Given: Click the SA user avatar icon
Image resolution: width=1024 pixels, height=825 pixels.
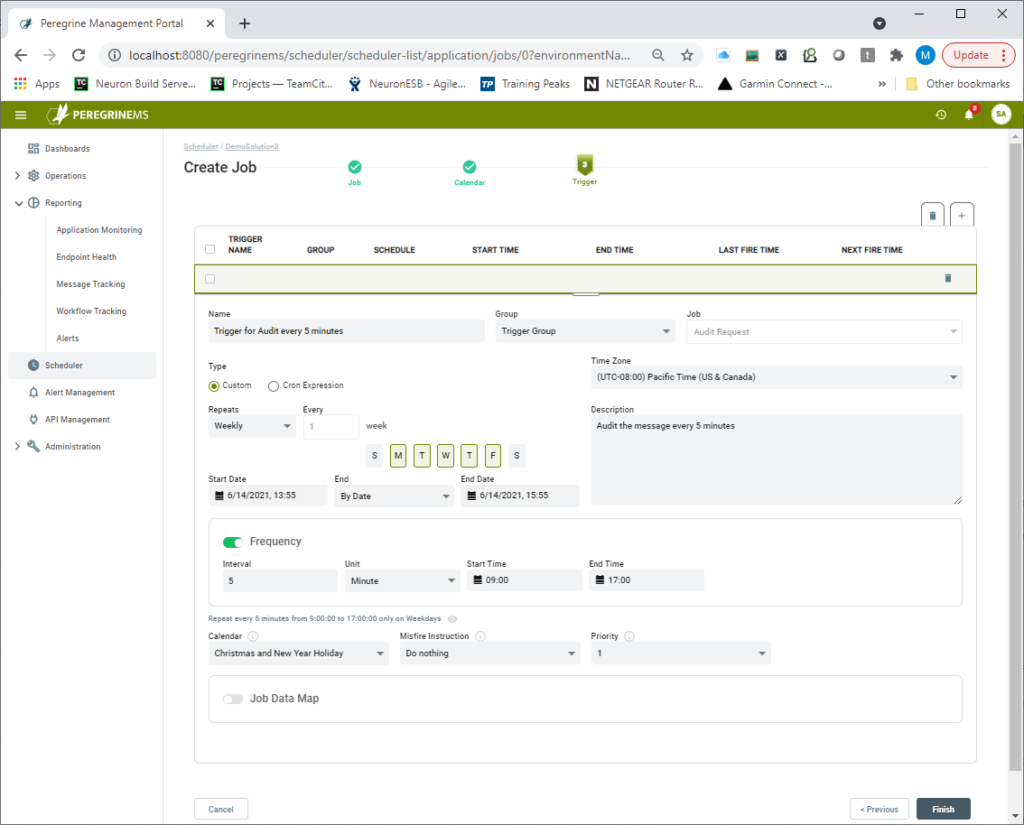Looking at the screenshot, I should (1001, 114).
